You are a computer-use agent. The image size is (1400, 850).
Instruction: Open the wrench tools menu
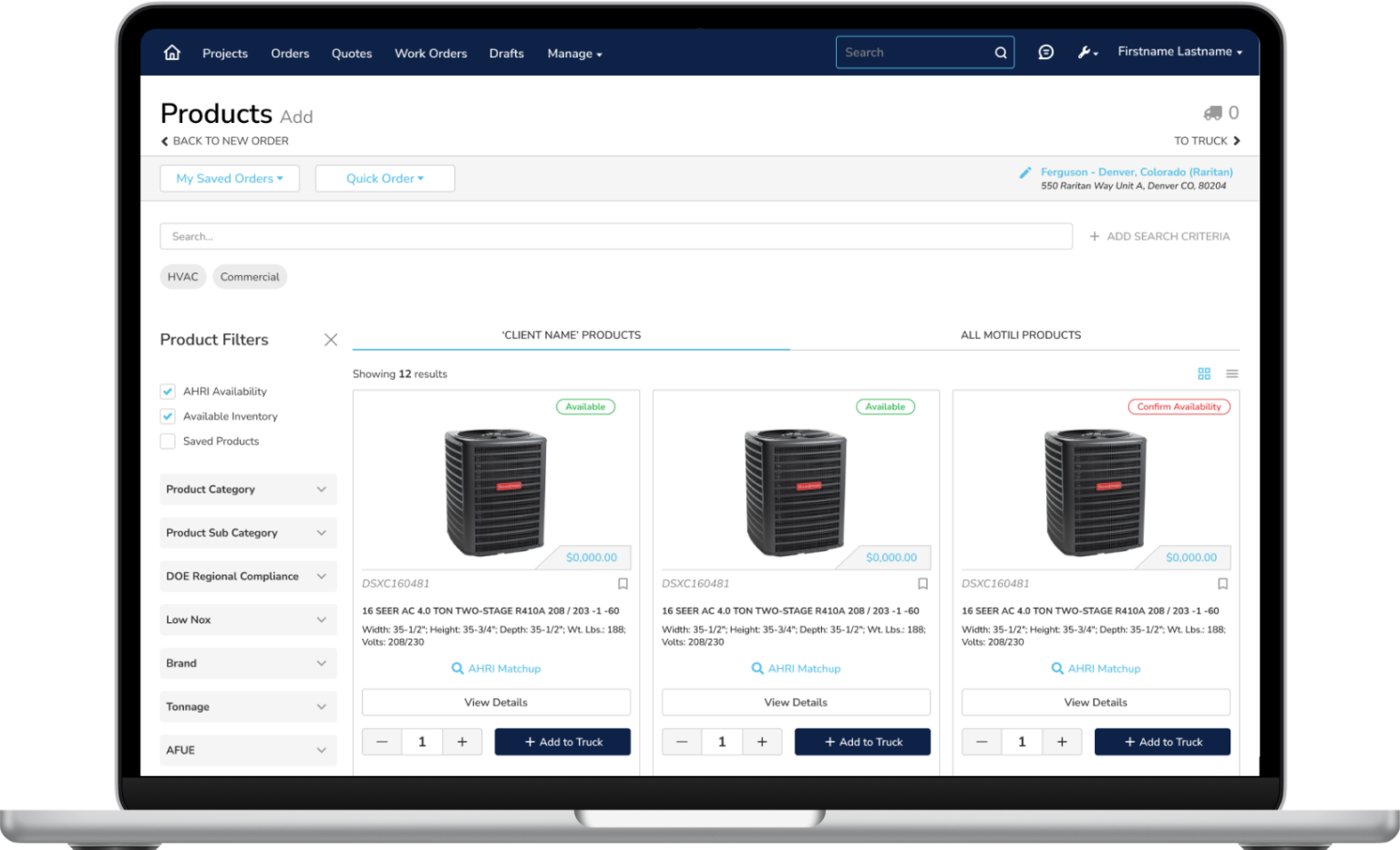(x=1086, y=53)
